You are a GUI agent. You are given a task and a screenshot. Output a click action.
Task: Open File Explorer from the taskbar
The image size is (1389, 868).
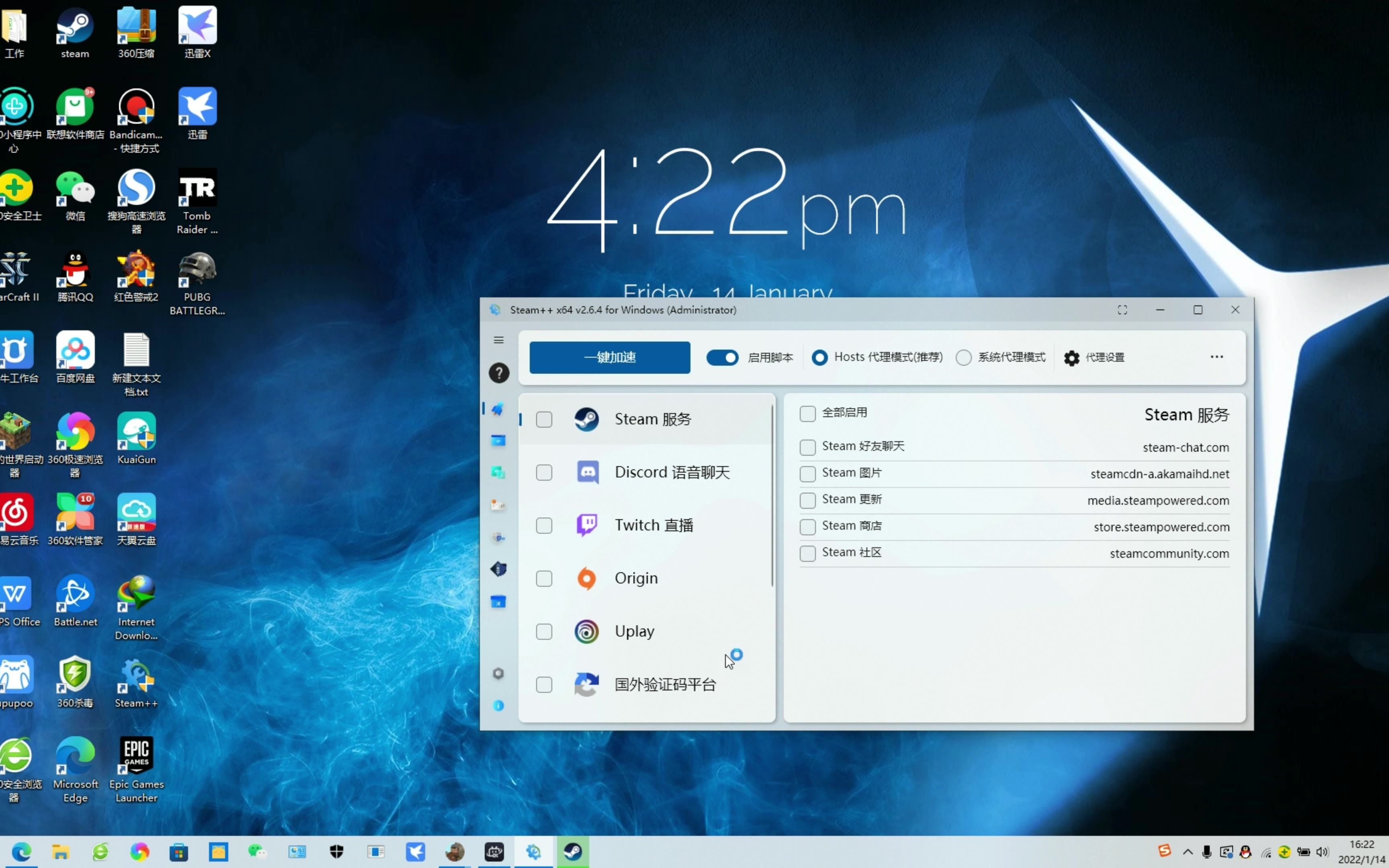(x=60, y=852)
